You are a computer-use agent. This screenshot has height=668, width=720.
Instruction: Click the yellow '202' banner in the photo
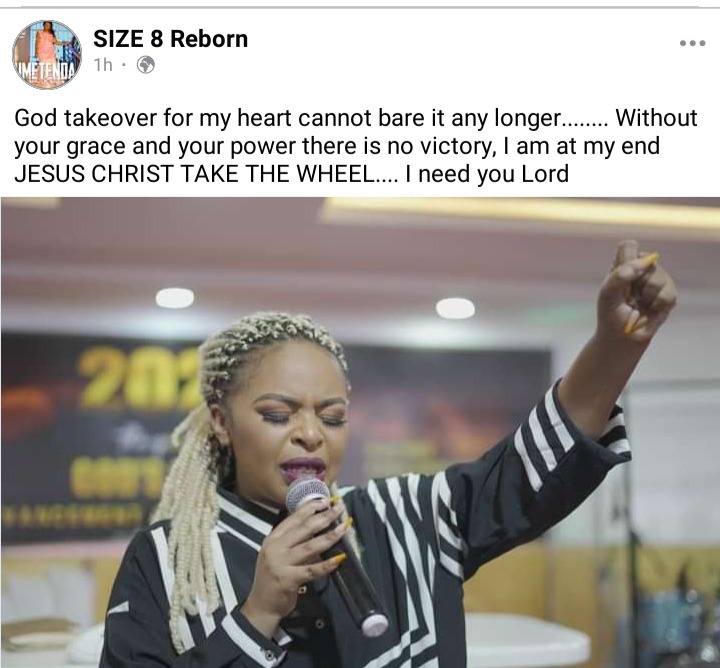tap(139, 378)
